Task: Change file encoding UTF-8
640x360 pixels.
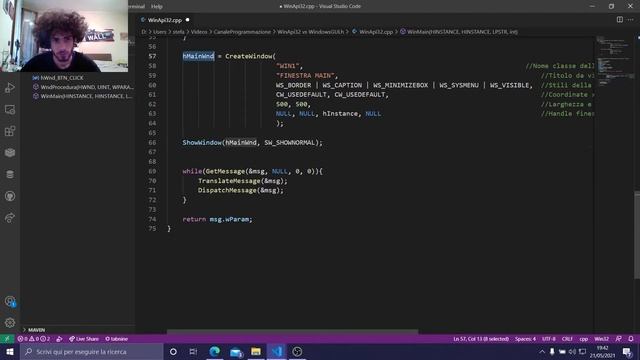Action: (549, 339)
